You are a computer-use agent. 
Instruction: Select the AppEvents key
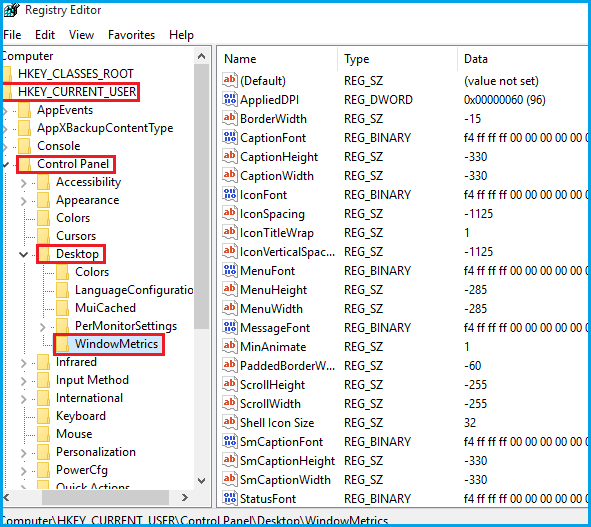click(65, 110)
